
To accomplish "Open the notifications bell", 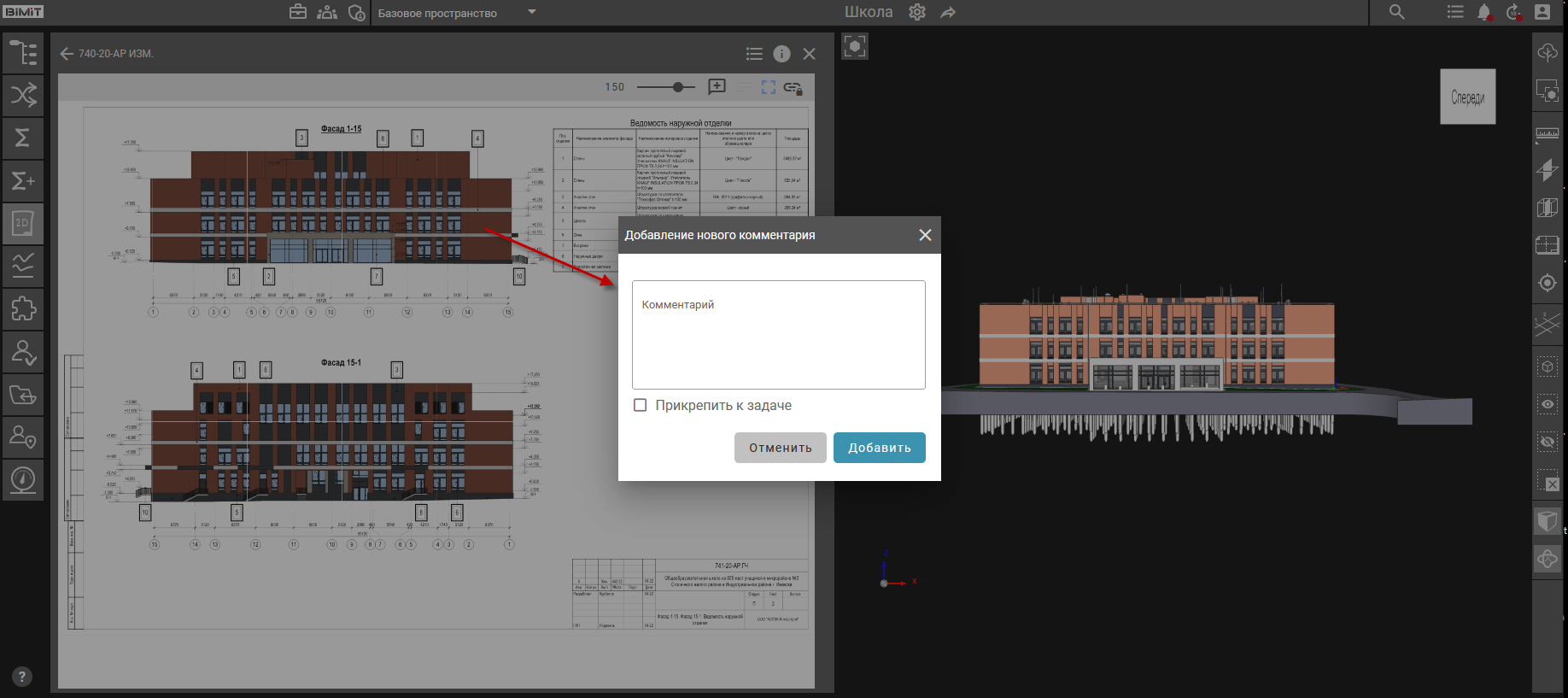I will (1484, 12).
